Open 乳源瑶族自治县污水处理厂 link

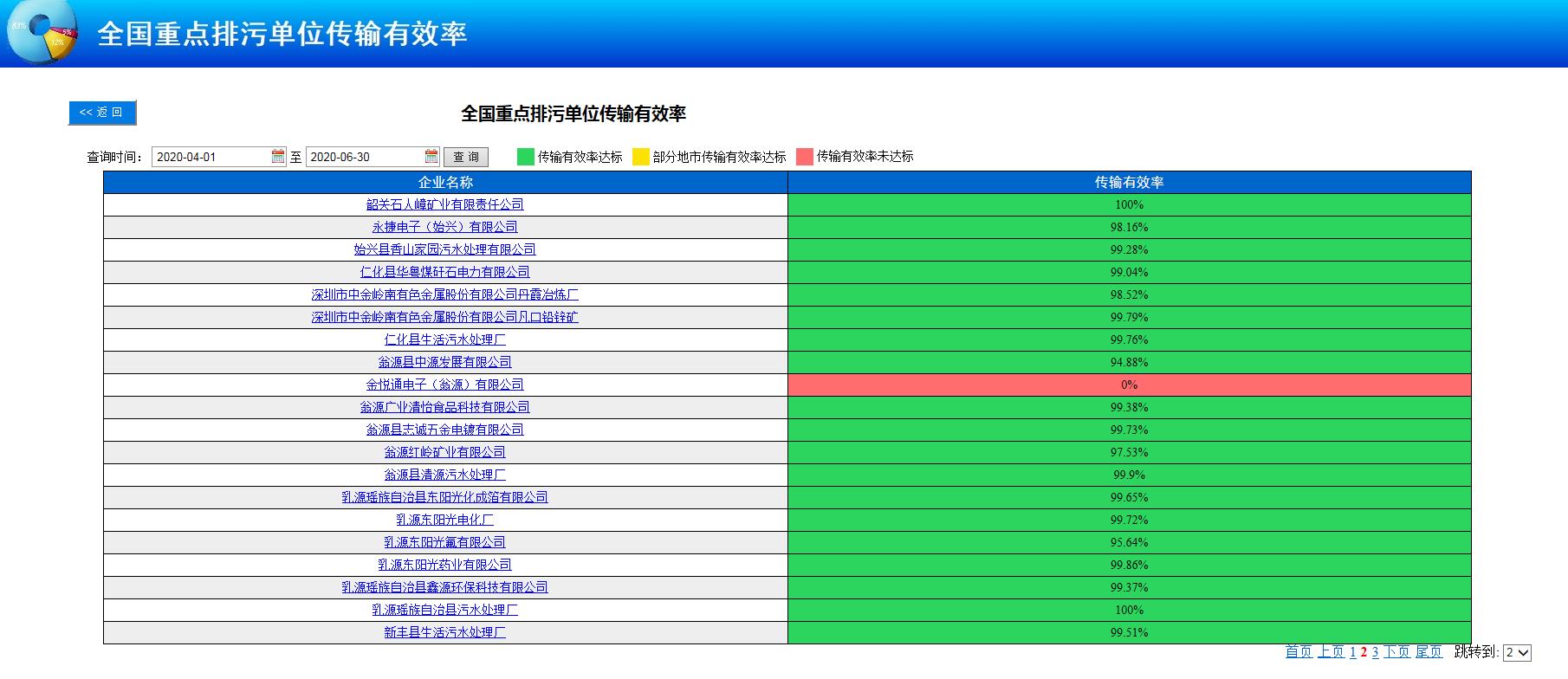coord(445,610)
